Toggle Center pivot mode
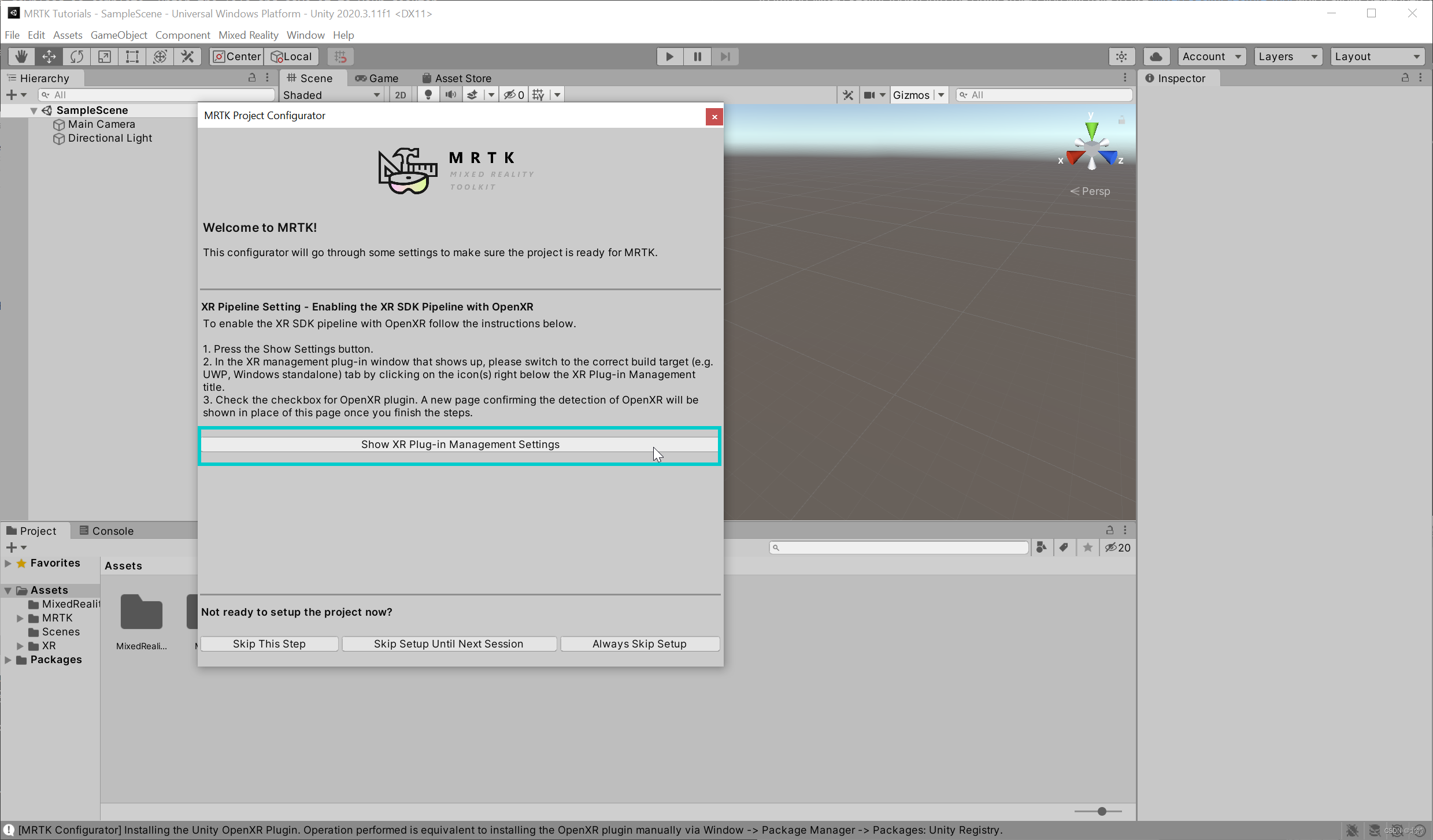This screenshot has height=840, width=1433. [236, 56]
